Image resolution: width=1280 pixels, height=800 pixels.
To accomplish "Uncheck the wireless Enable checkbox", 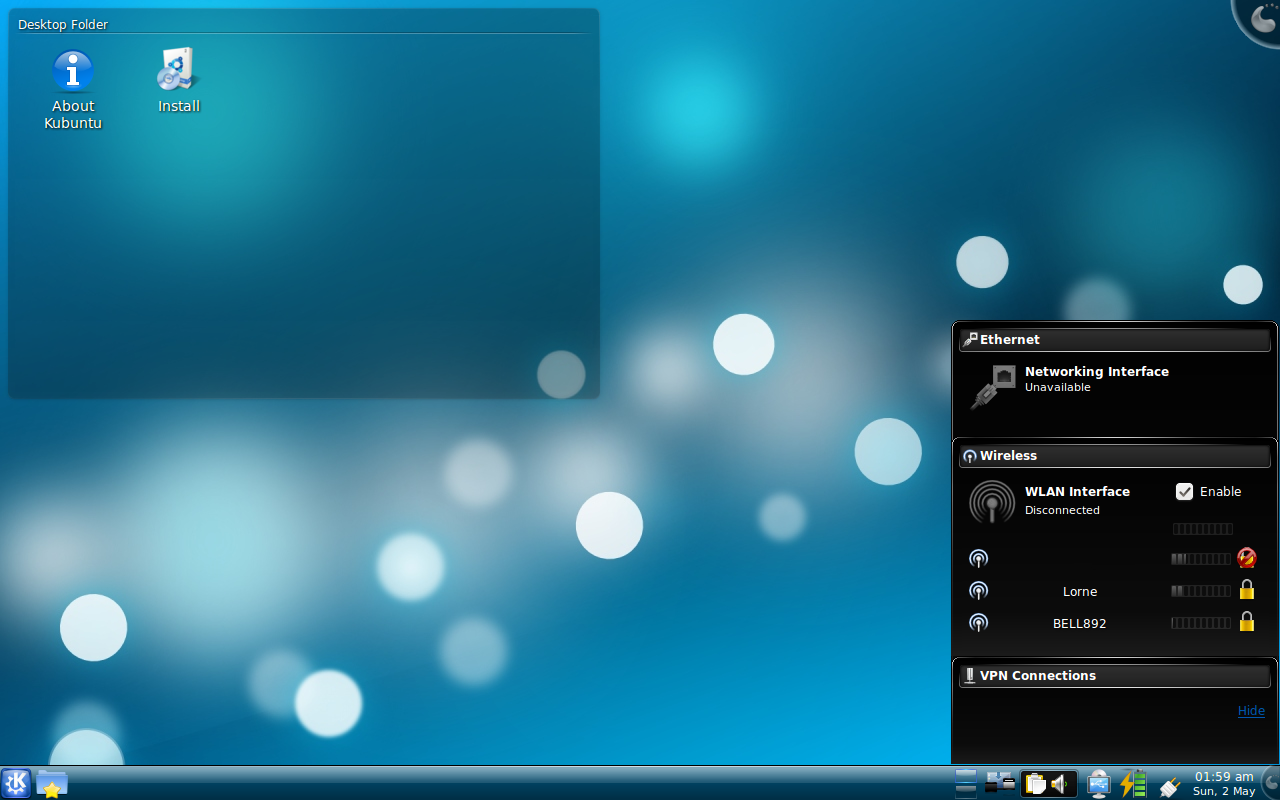I will [1185, 491].
